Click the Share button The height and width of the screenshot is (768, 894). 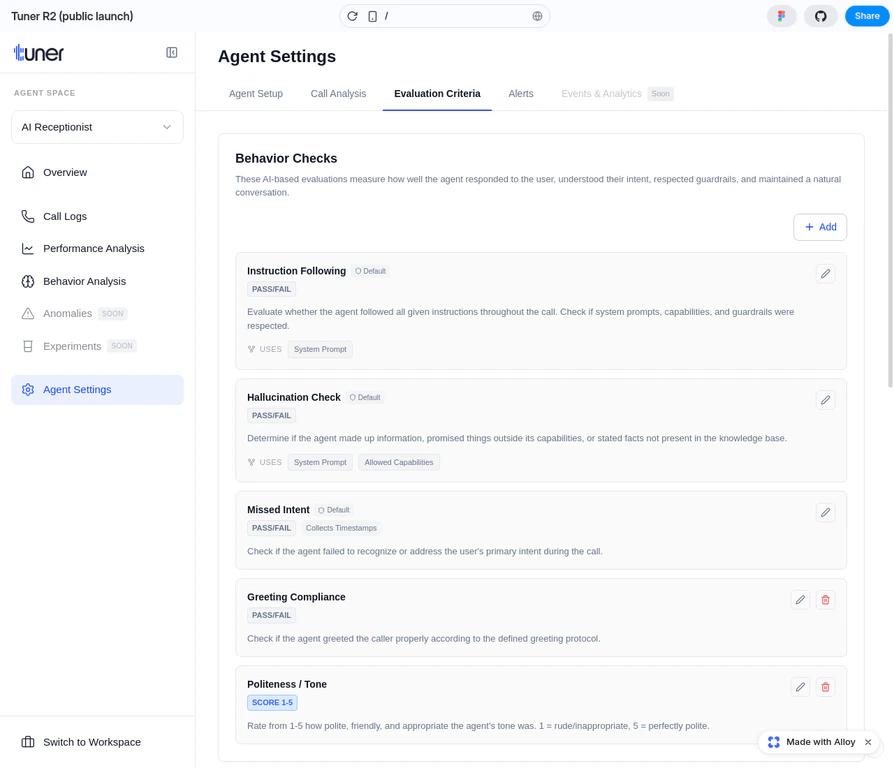(x=866, y=16)
